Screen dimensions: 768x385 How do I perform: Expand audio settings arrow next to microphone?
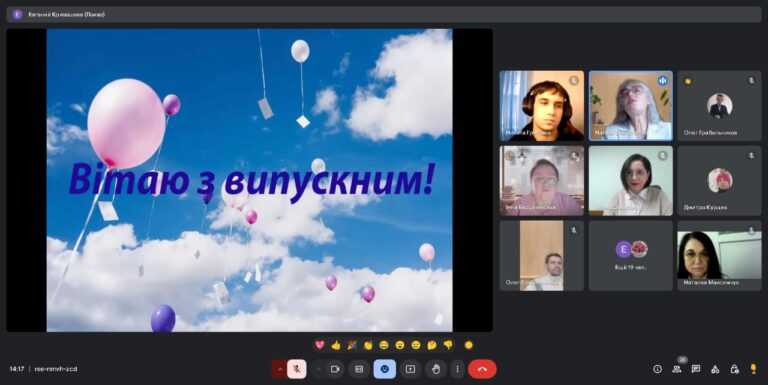point(280,369)
